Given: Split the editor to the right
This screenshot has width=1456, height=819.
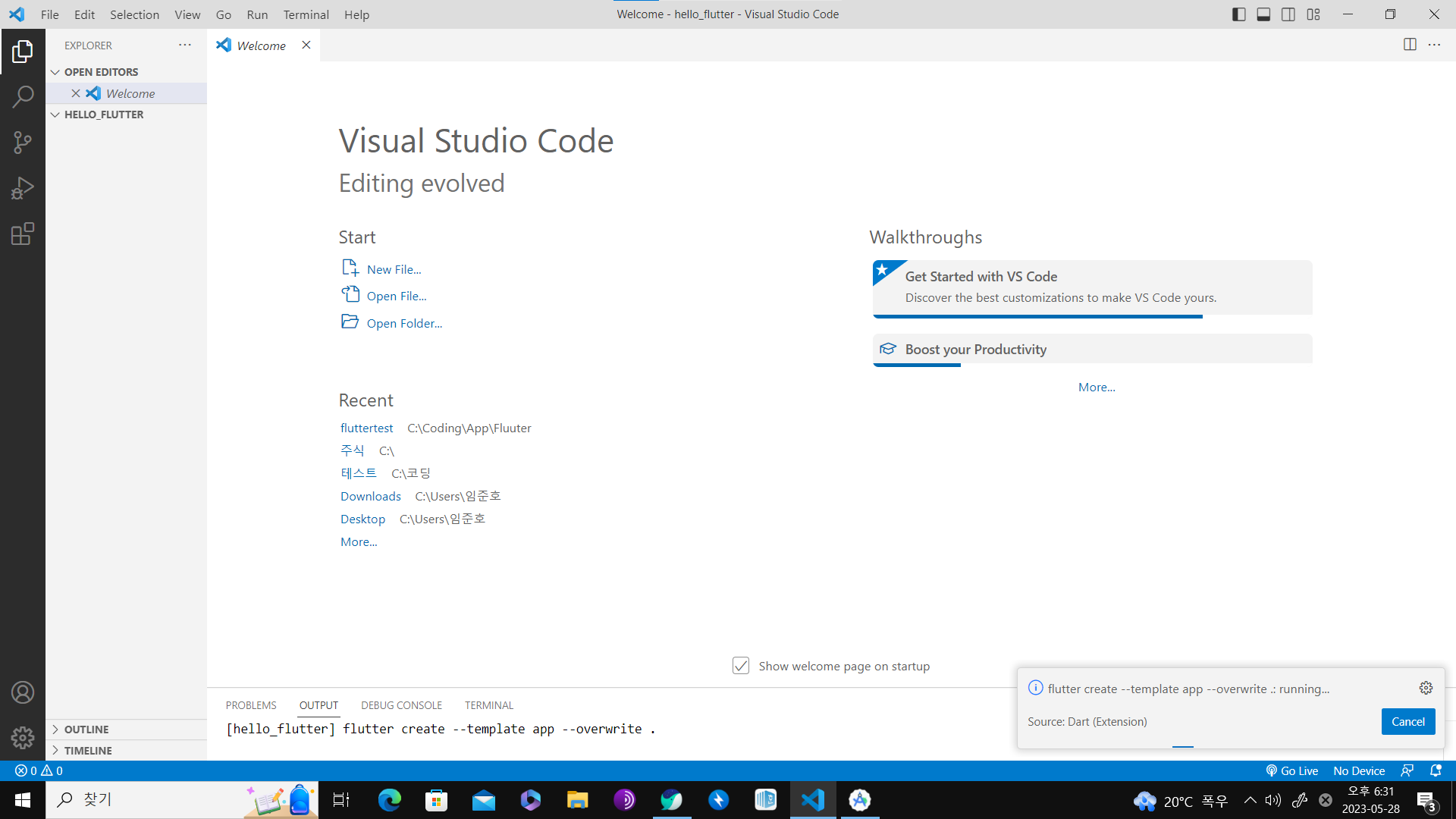Looking at the screenshot, I should [1410, 45].
